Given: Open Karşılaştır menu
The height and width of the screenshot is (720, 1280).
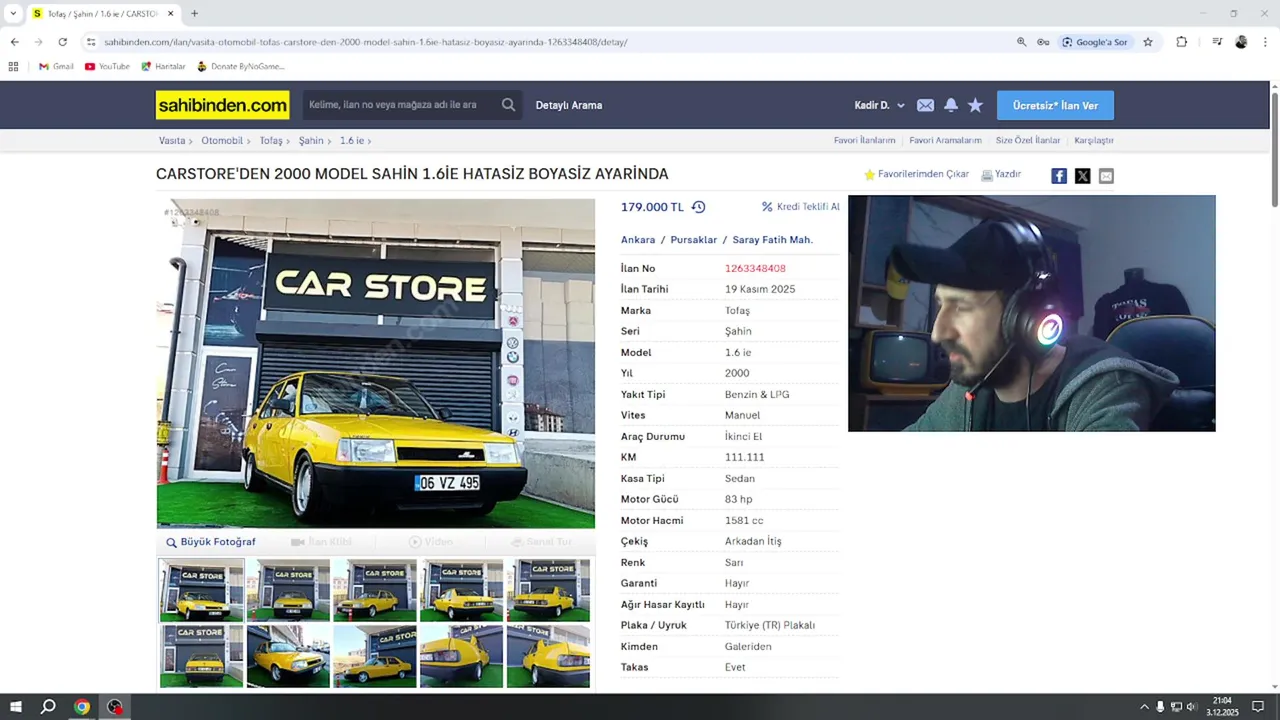Looking at the screenshot, I should pyautogui.click(x=1094, y=141).
